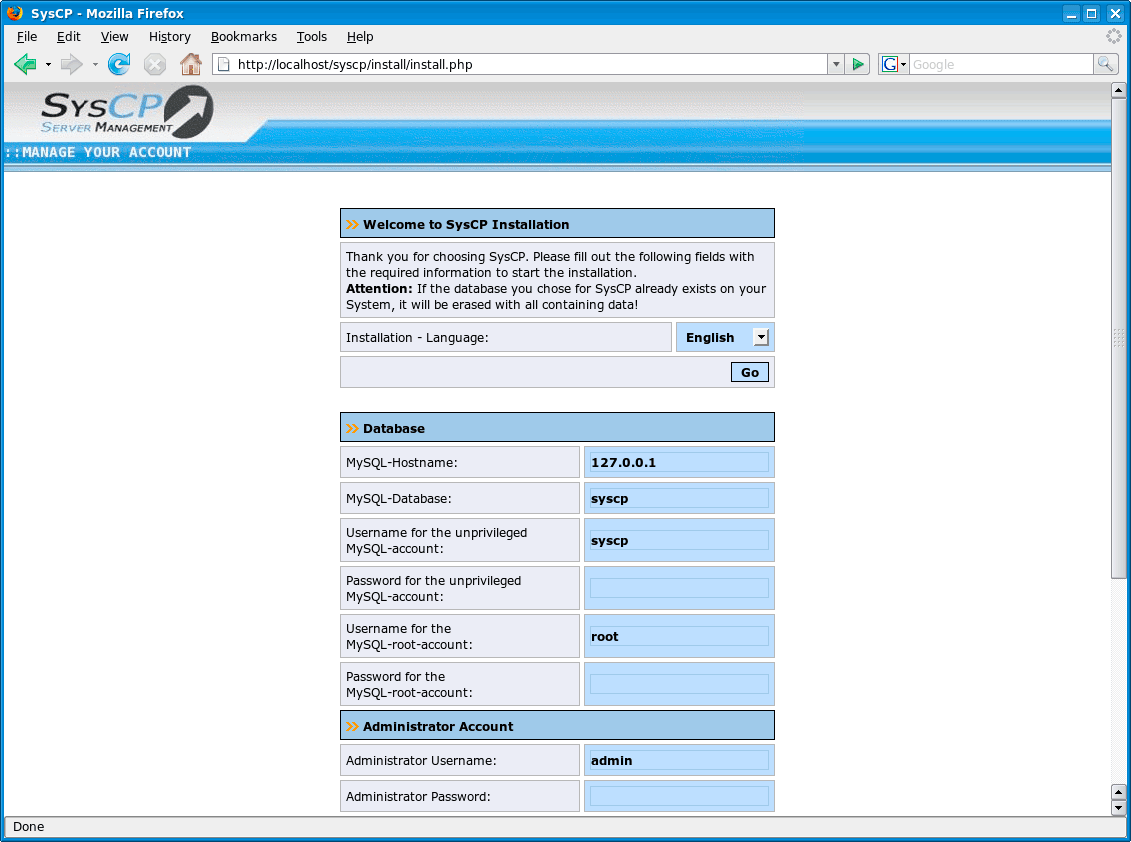This screenshot has width=1131, height=842.
Task: Click the scrollbar up arrow at top
Action: [x=1118, y=90]
